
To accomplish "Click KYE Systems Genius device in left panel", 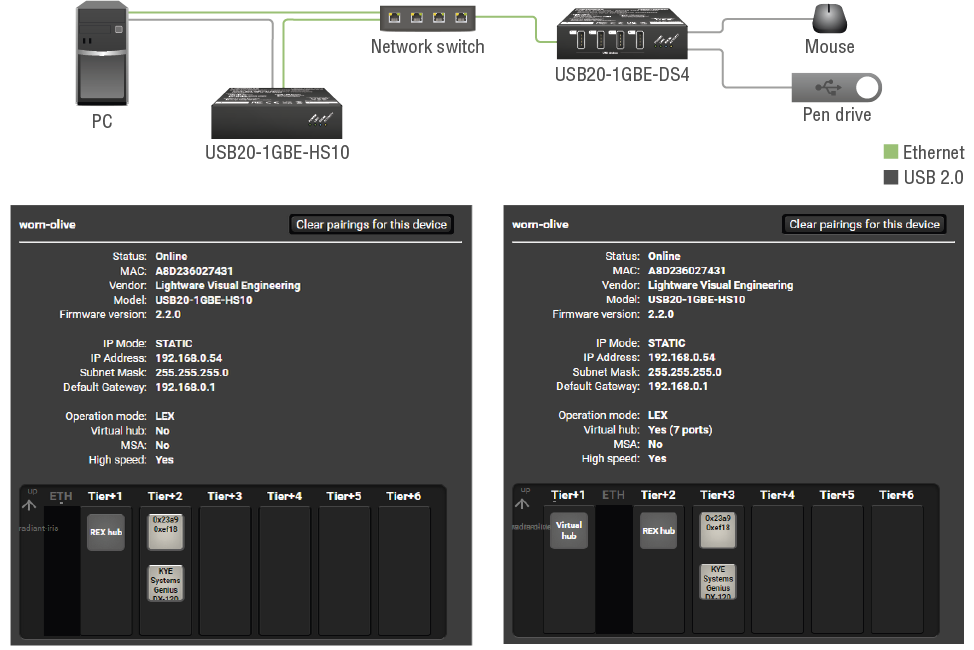I will pos(165,582).
